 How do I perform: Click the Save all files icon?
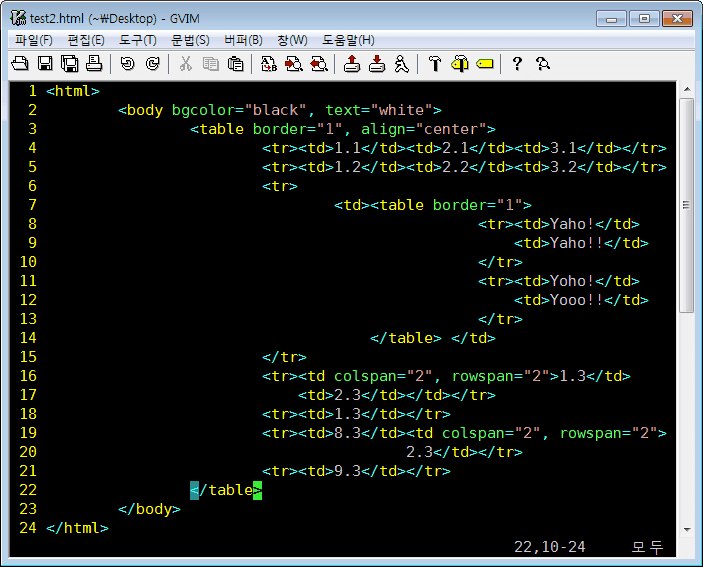[69, 64]
